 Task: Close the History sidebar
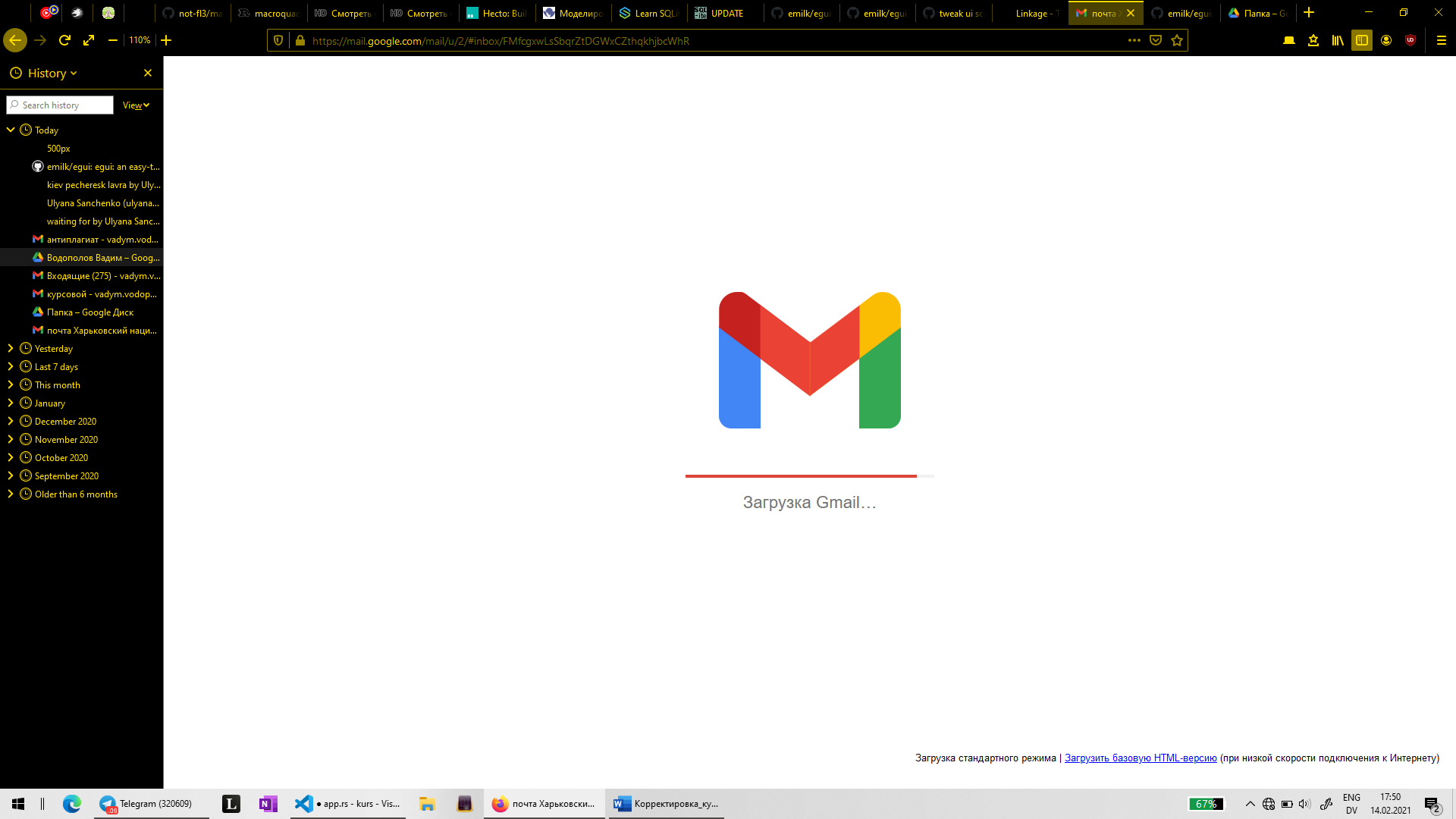148,73
